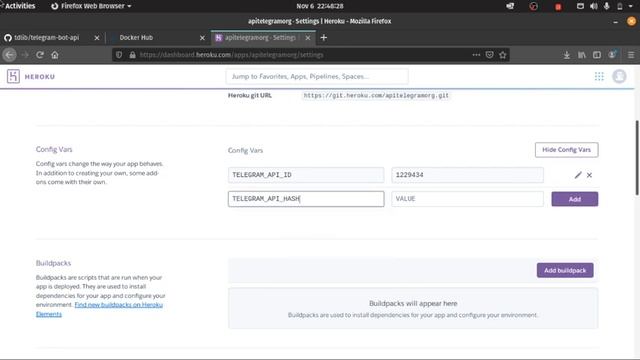Image resolution: width=640 pixels, height=360 pixels.
Task: Bookmark this page with the star icon
Action: click(502, 55)
